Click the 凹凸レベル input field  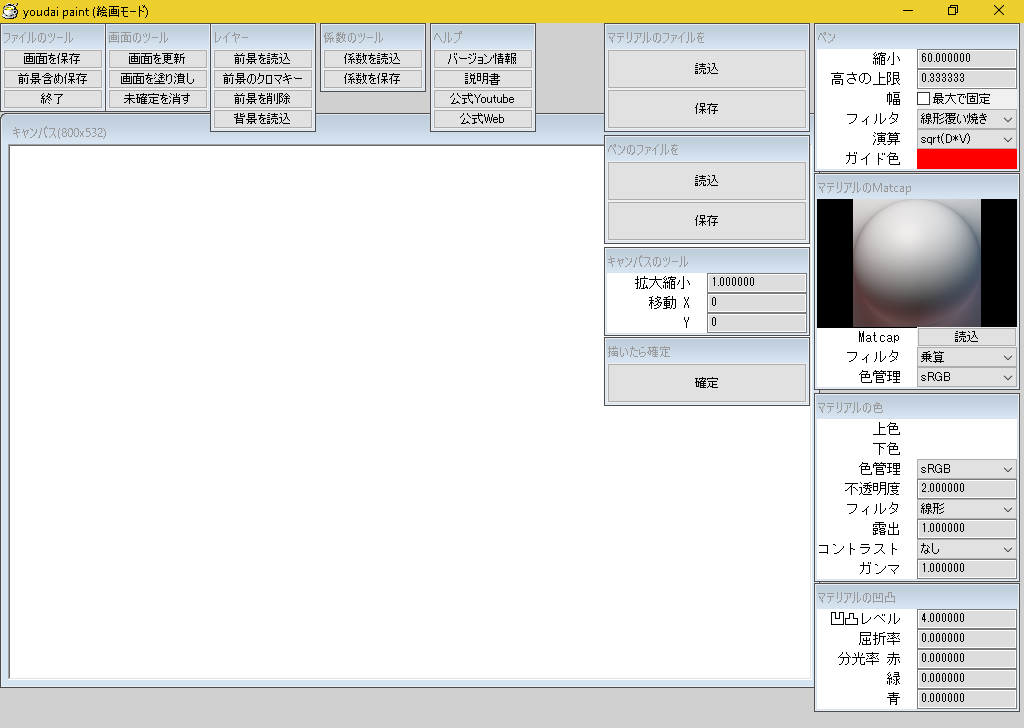coord(966,619)
